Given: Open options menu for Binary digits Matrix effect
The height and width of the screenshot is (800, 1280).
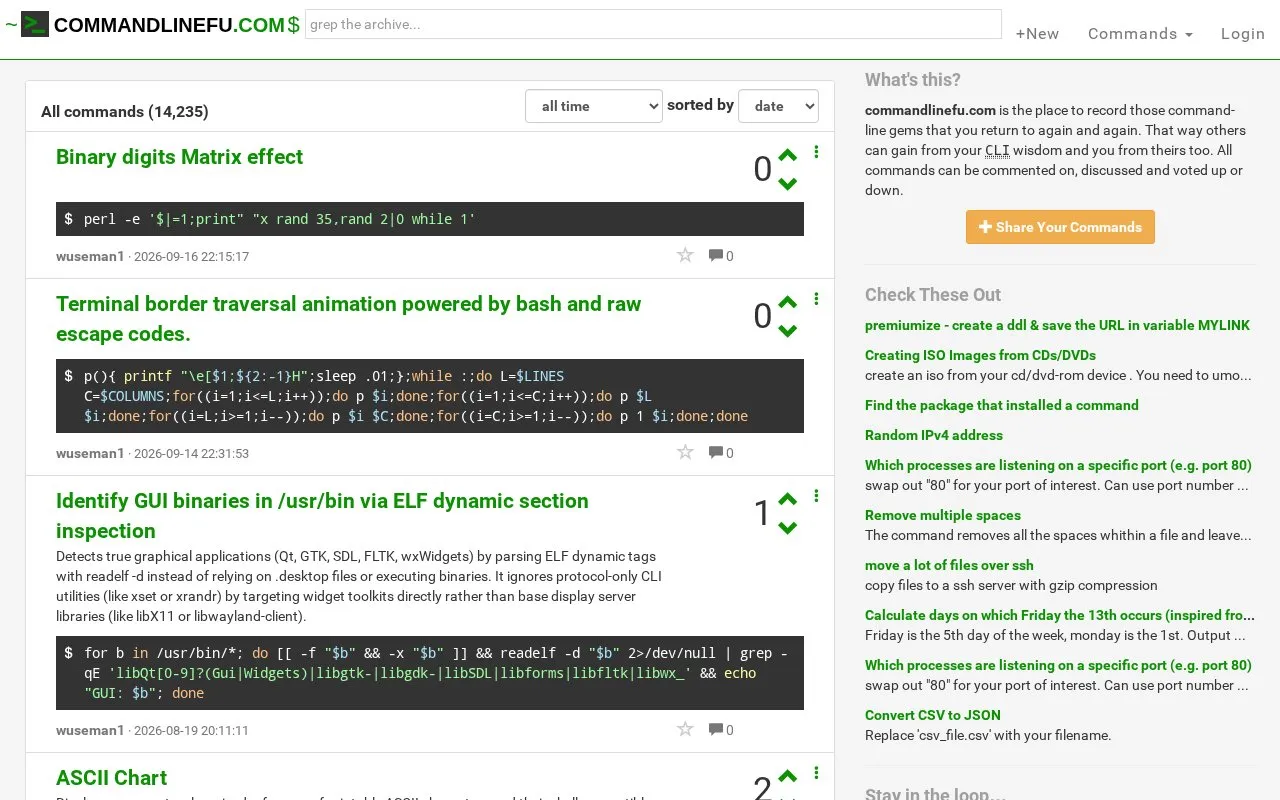Looking at the screenshot, I should [x=816, y=152].
